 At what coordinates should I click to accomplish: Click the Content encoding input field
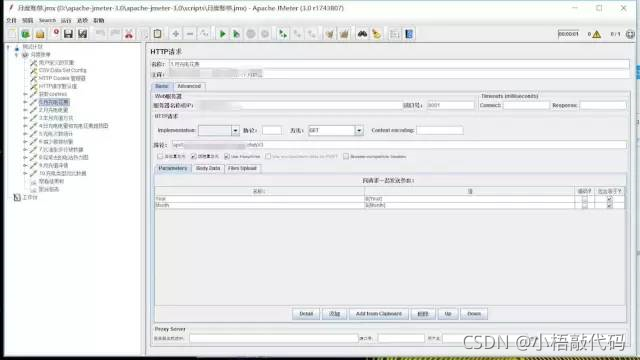(x=440, y=131)
